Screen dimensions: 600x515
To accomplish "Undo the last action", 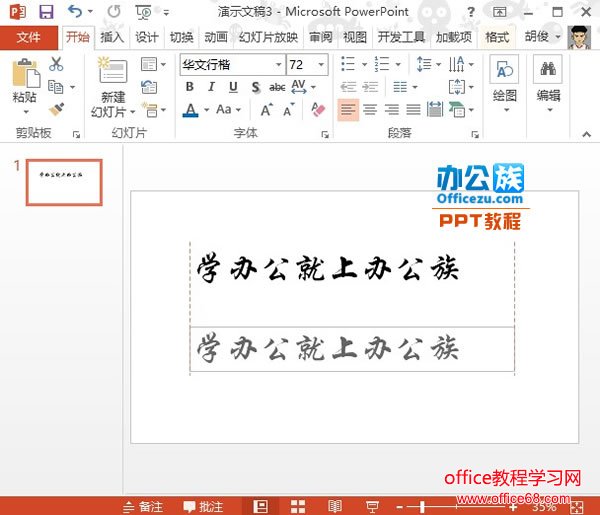I will (x=75, y=11).
